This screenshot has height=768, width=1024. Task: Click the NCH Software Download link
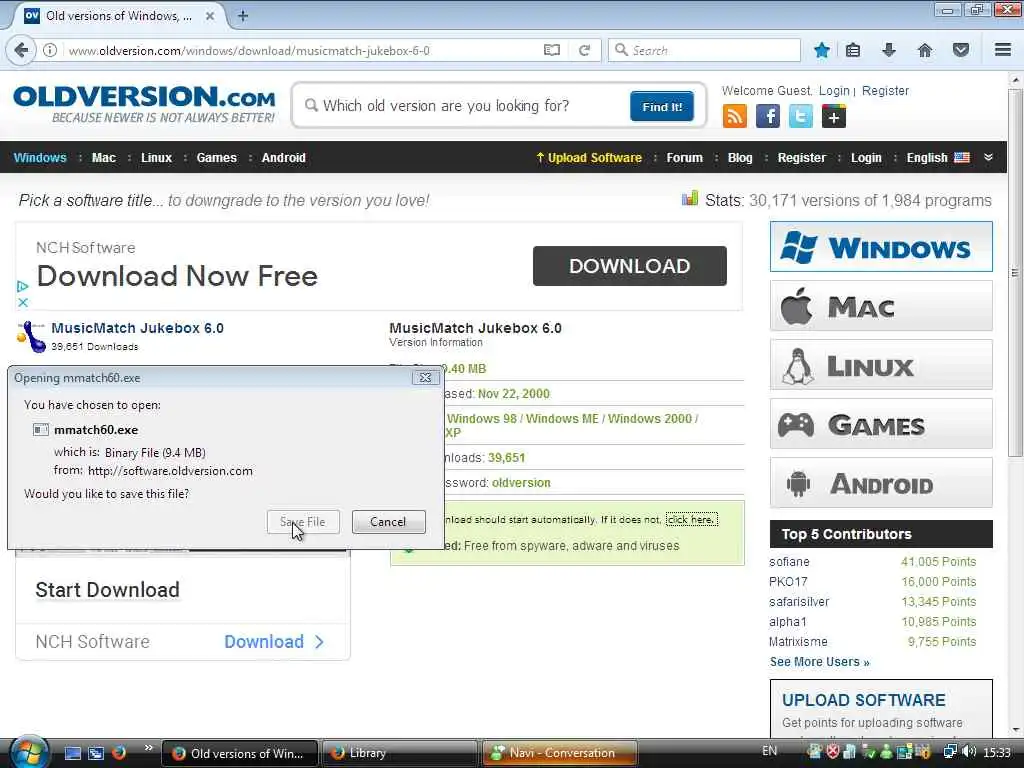274,641
